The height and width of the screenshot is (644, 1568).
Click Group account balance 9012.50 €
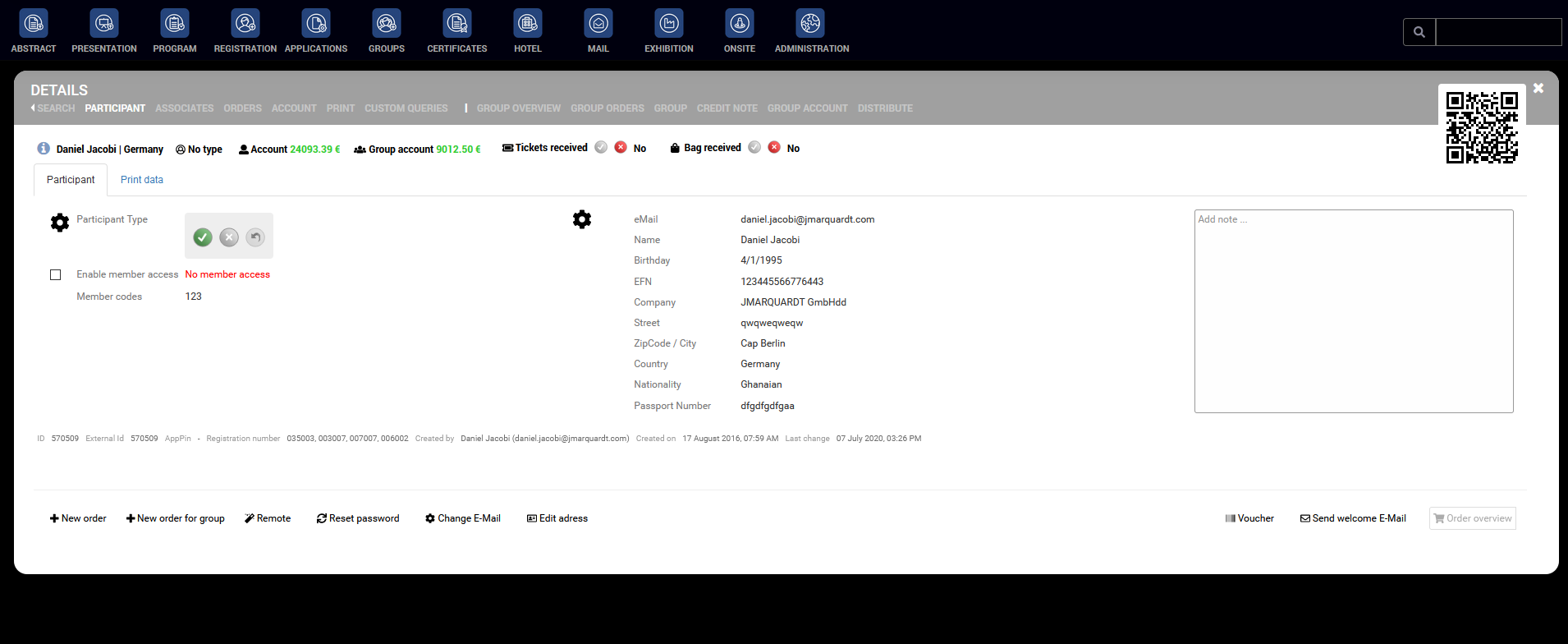click(417, 149)
